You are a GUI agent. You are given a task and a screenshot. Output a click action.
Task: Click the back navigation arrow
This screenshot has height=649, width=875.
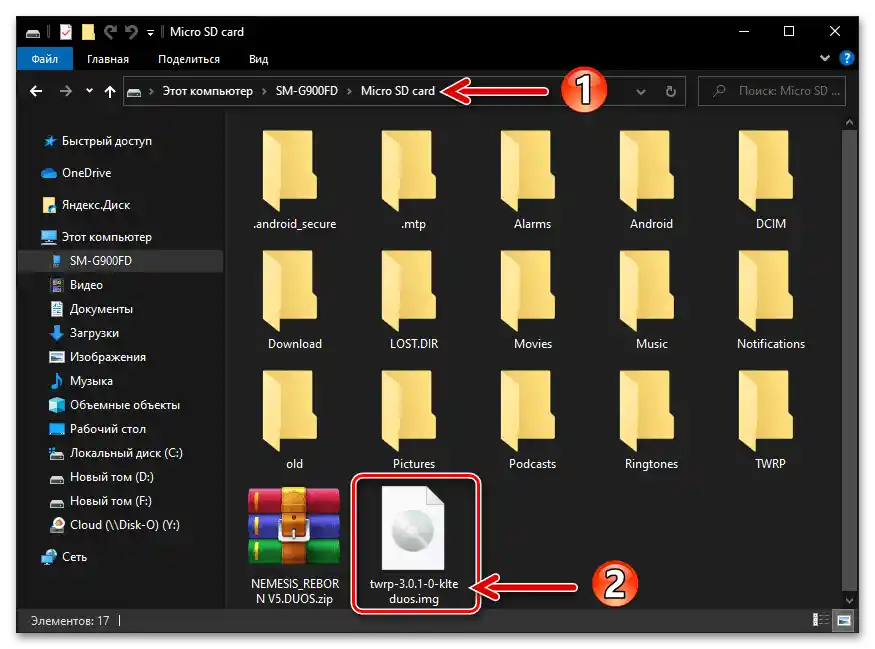tap(36, 91)
